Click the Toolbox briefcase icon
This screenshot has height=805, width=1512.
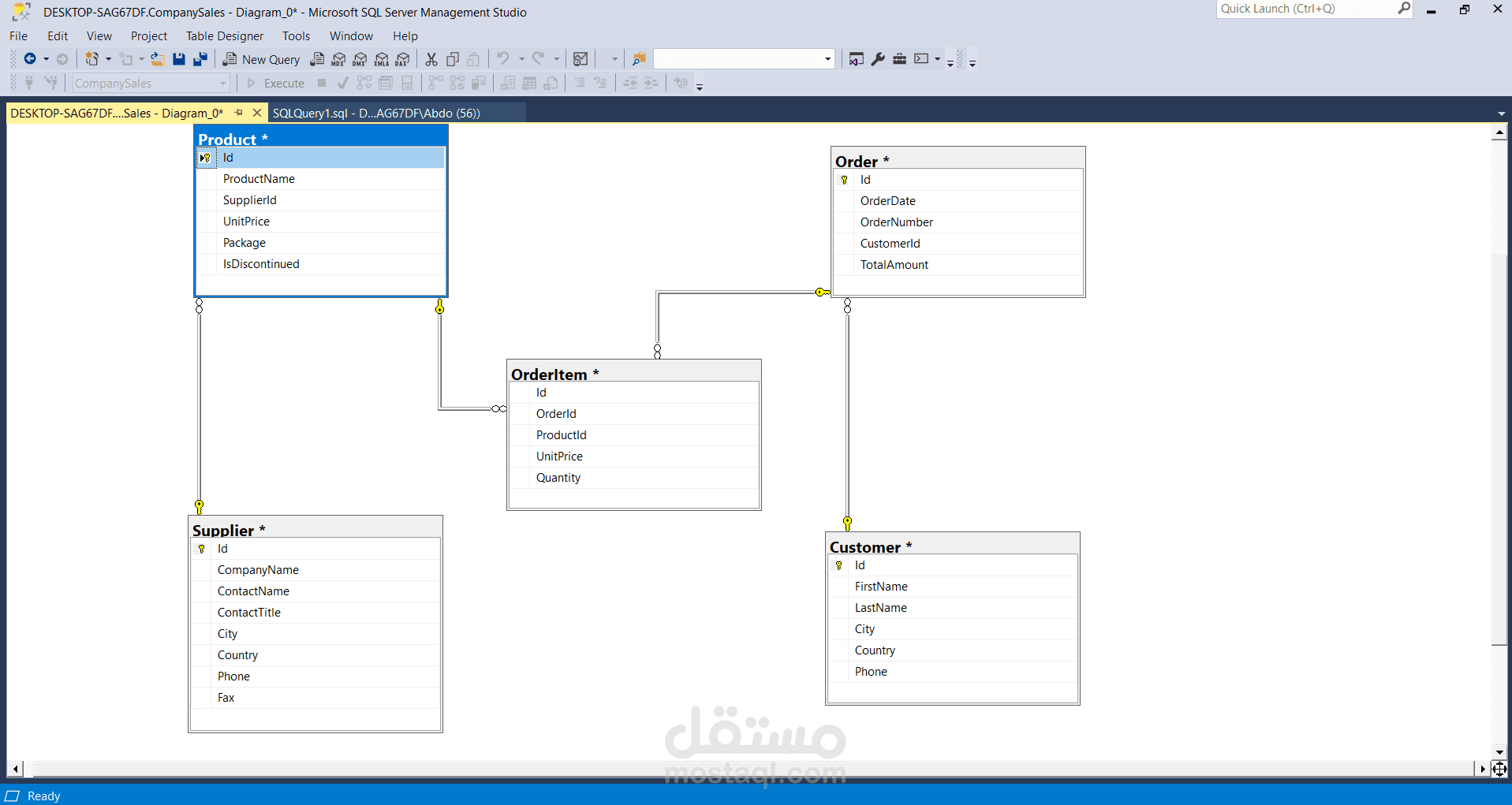coord(900,58)
